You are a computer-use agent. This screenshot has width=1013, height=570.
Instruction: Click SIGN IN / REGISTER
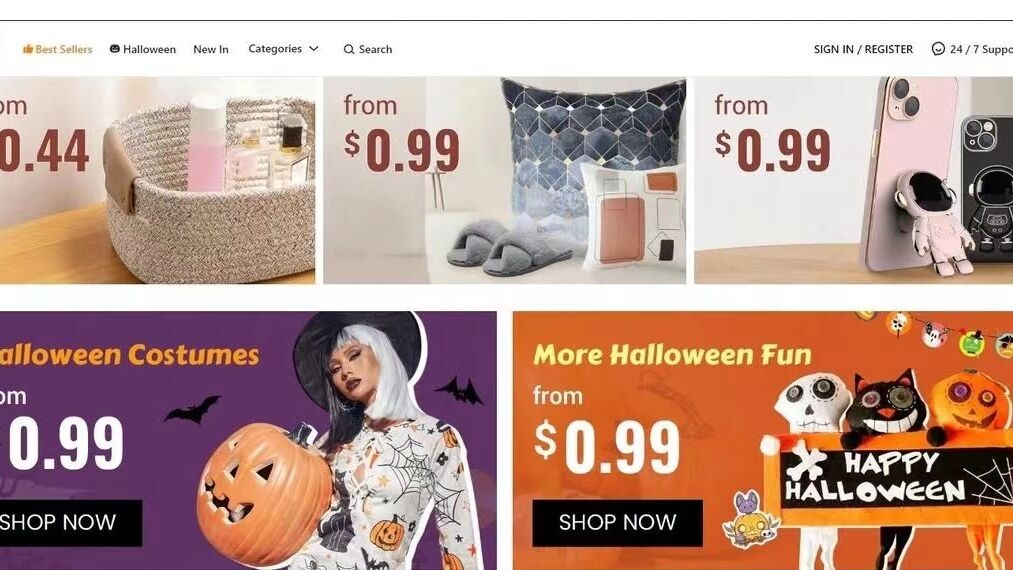pyautogui.click(x=863, y=49)
